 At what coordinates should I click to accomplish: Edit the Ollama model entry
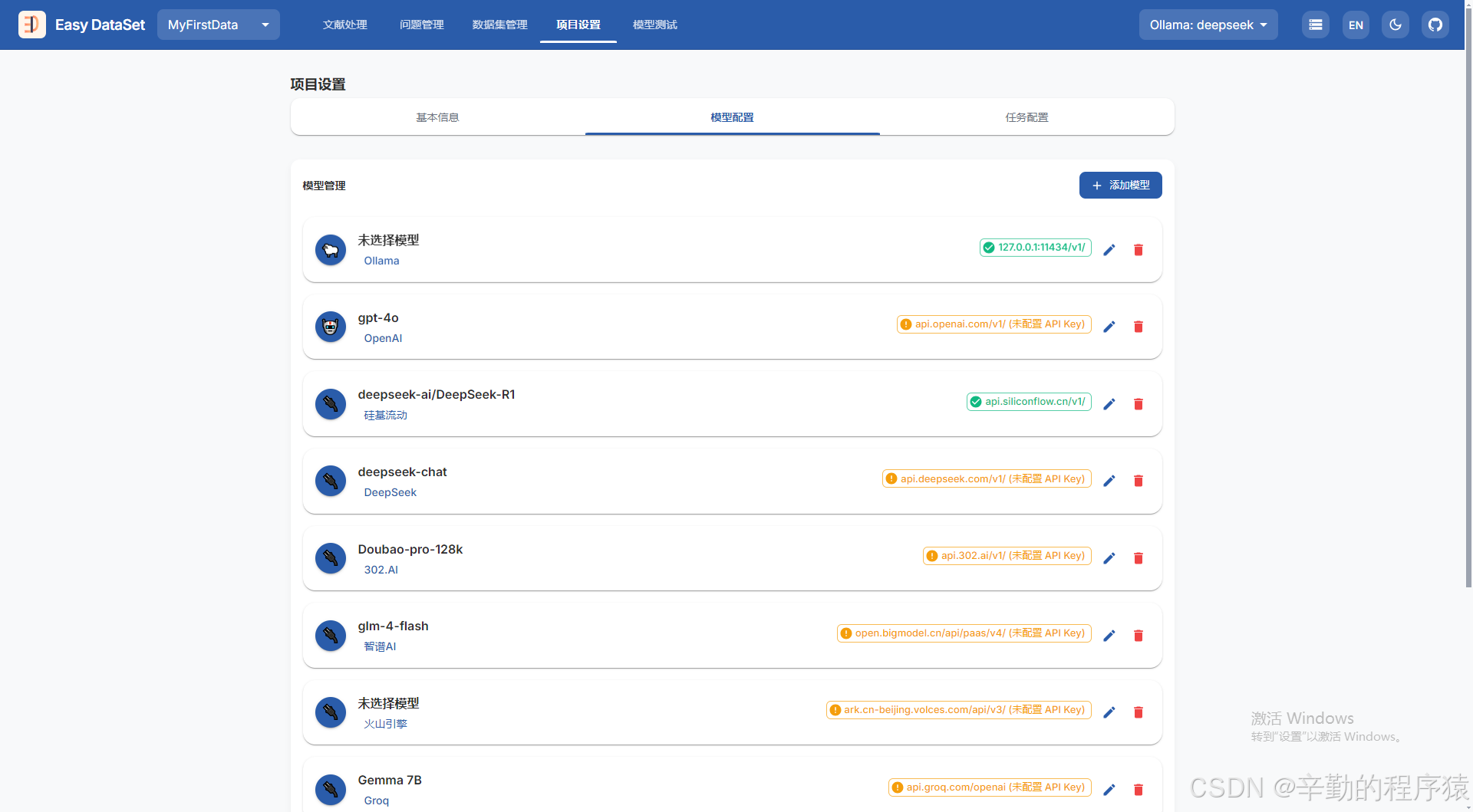click(x=1109, y=250)
